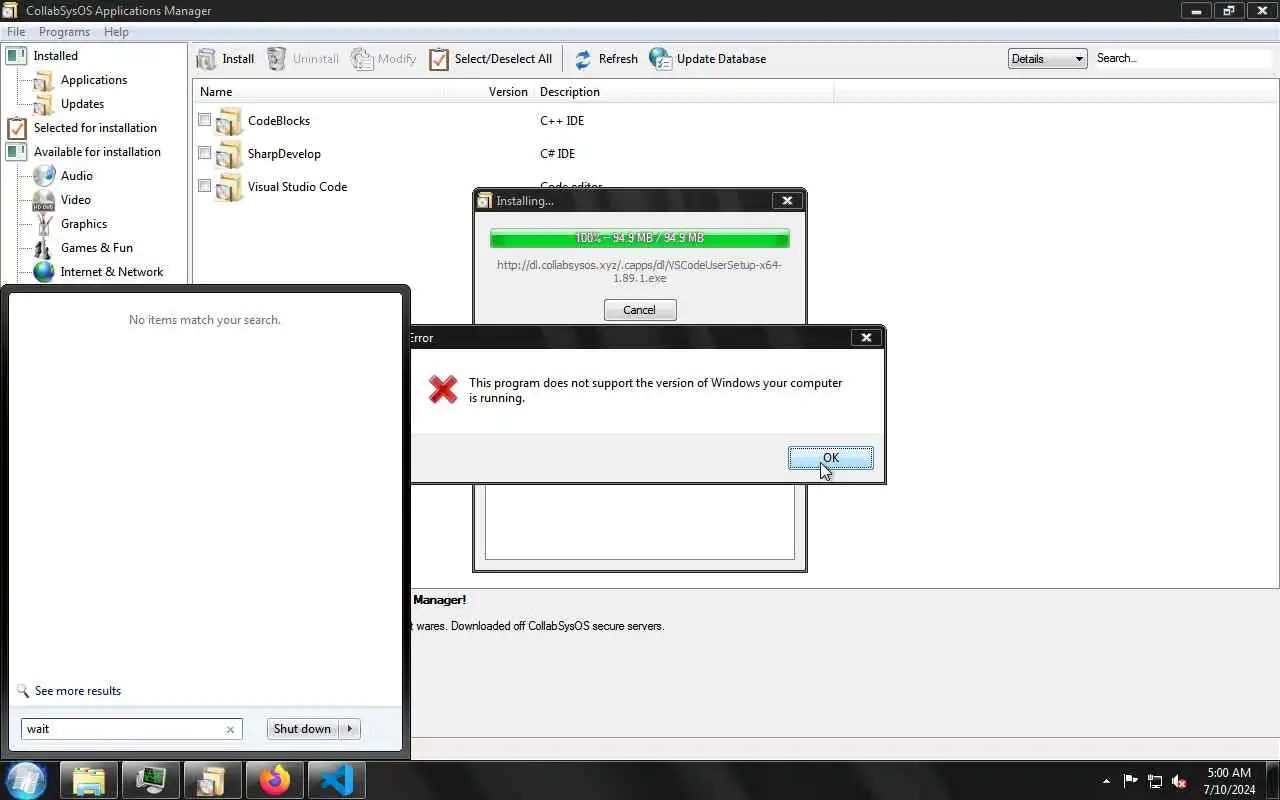Click the CodeBlocks package icon
The image size is (1280, 800).
coord(230,121)
